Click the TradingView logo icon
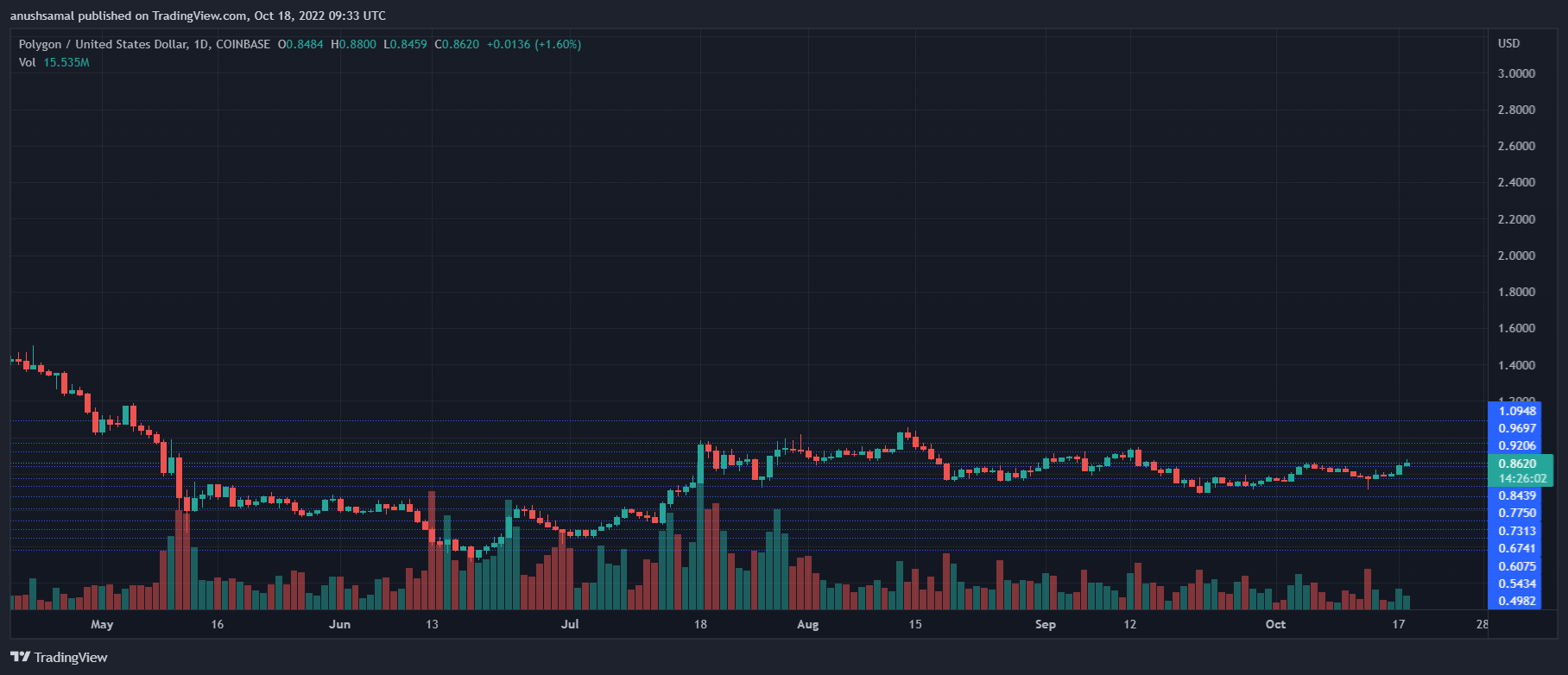This screenshot has height=675, width=1568. (x=20, y=657)
